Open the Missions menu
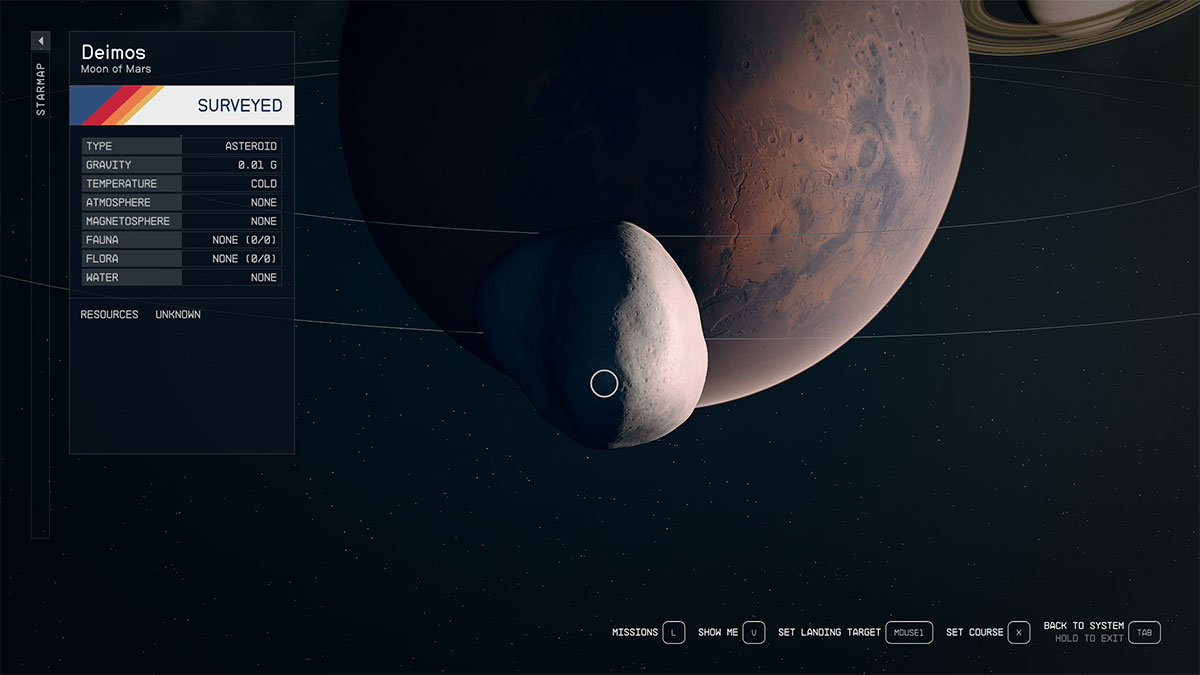1200x675 pixels. point(636,632)
